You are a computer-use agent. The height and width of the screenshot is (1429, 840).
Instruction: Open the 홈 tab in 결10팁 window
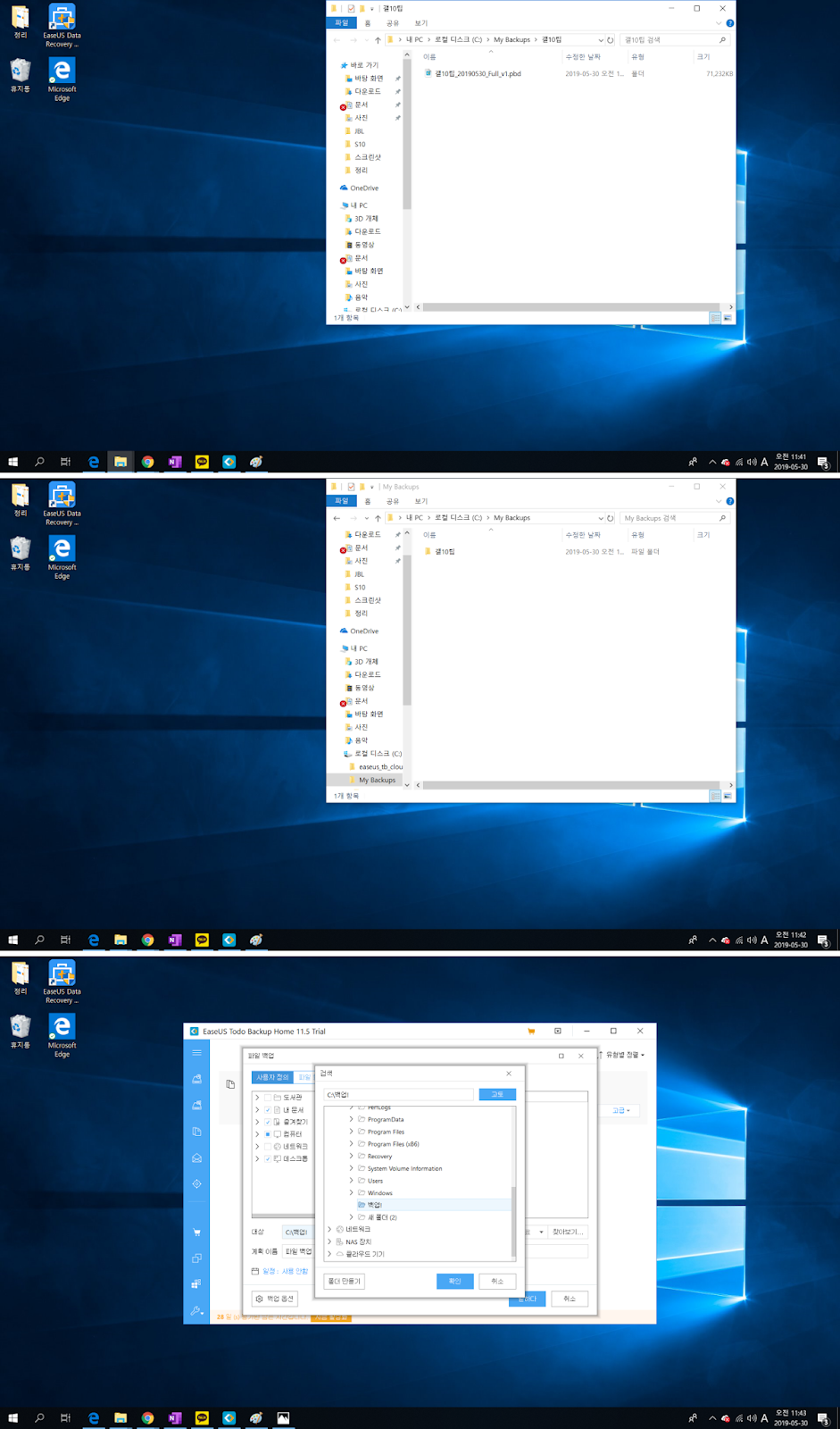368,23
